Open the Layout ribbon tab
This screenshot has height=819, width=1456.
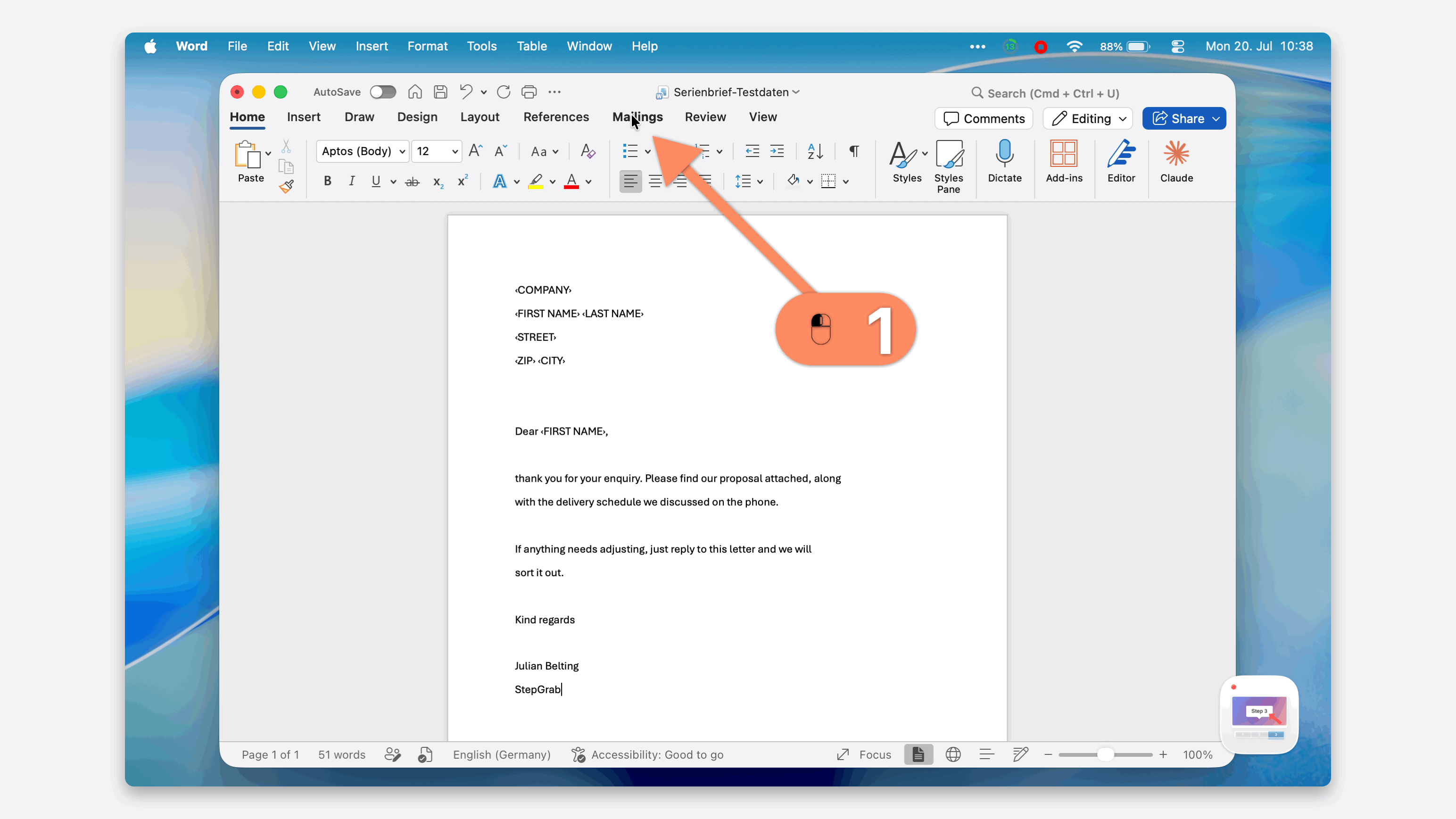coord(480,117)
